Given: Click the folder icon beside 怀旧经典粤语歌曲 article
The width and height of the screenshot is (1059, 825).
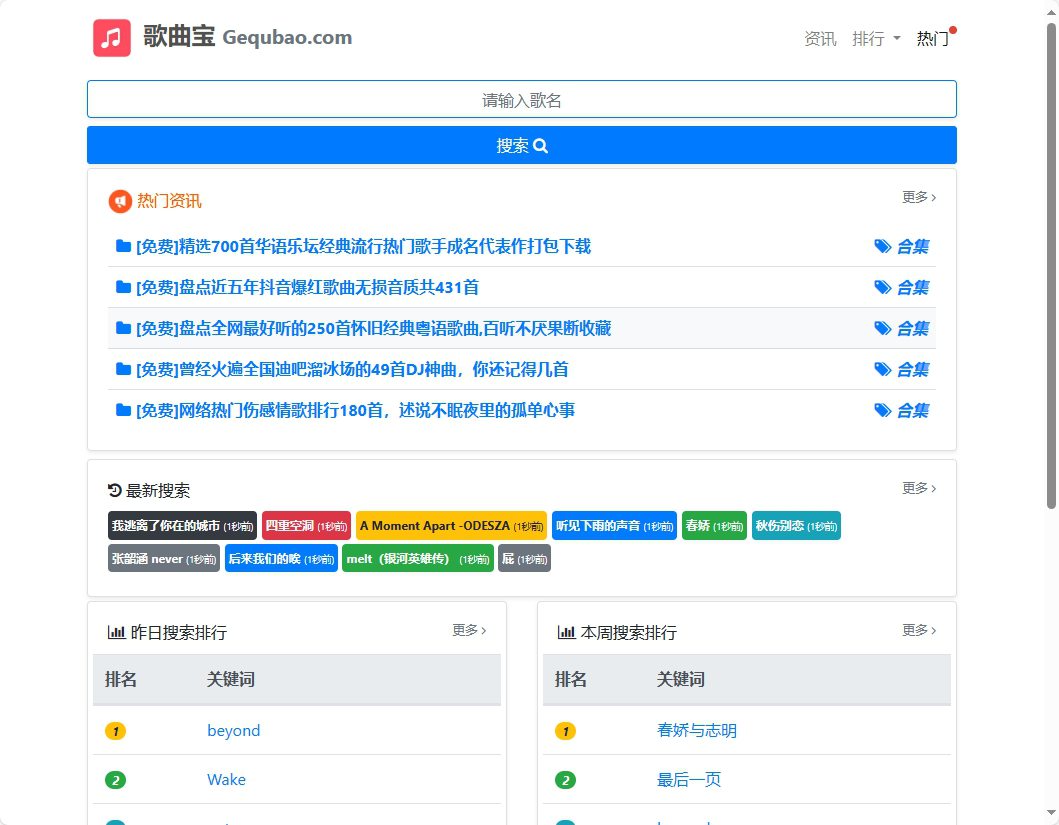Looking at the screenshot, I should (124, 328).
